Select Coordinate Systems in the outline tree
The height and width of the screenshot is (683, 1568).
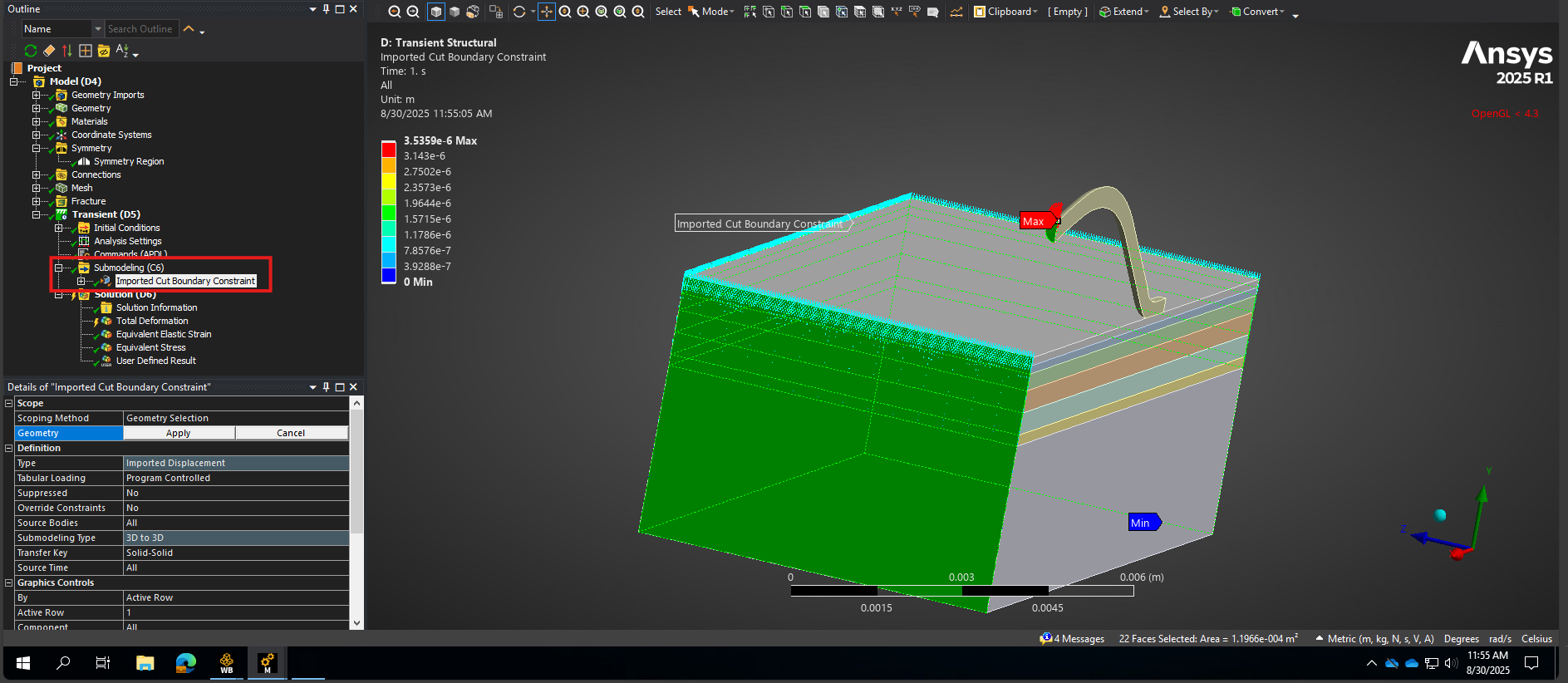111,135
